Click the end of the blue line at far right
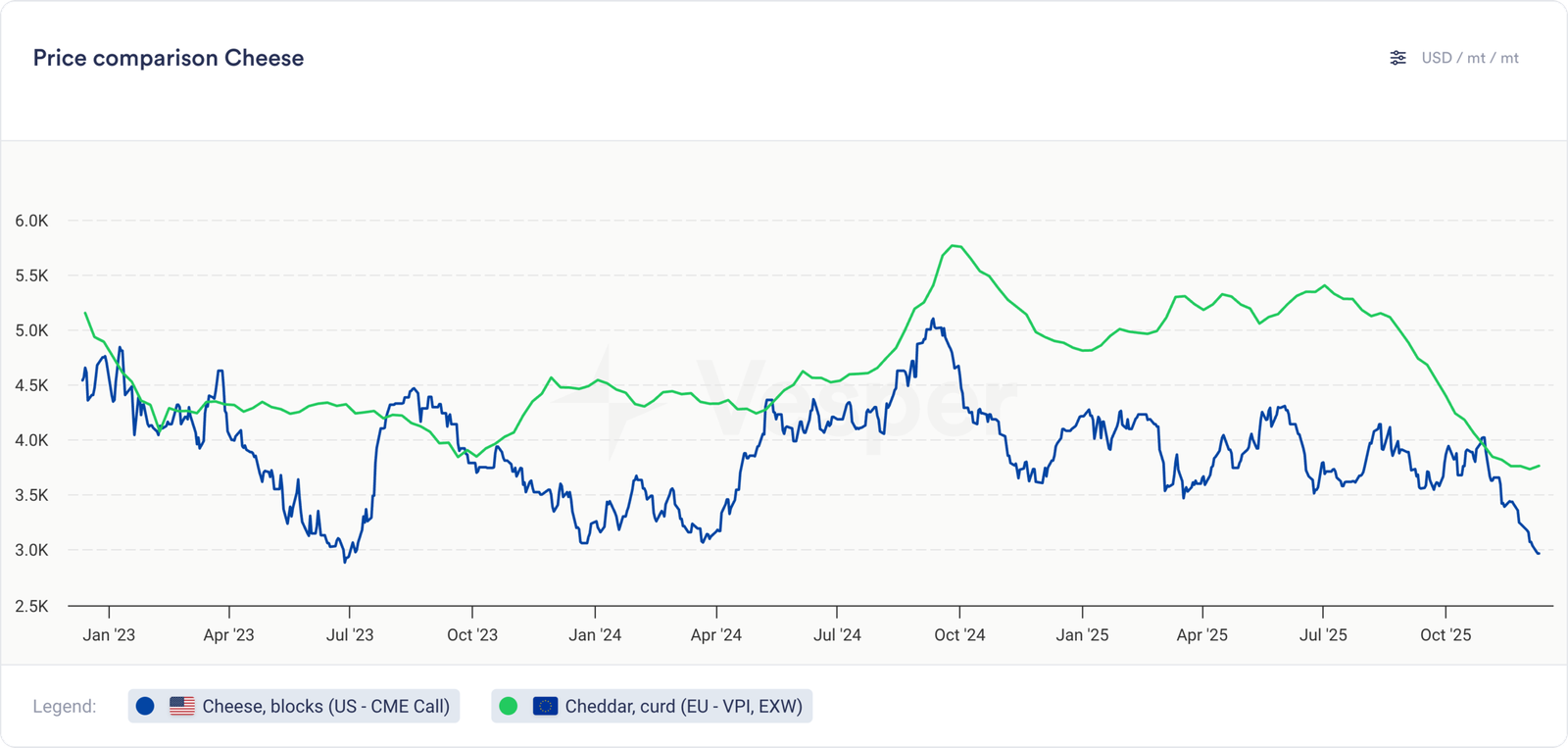This screenshot has width=1568, height=748. [x=1538, y=554]
